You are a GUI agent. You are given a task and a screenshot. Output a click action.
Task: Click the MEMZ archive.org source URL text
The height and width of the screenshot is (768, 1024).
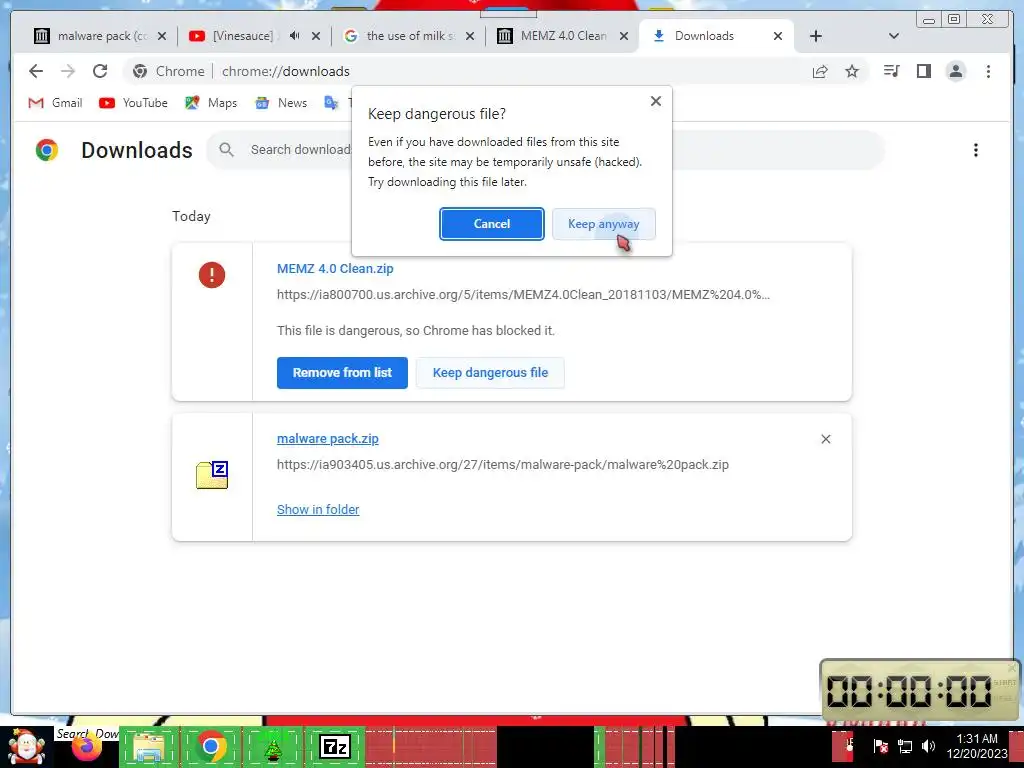[523, 295]
